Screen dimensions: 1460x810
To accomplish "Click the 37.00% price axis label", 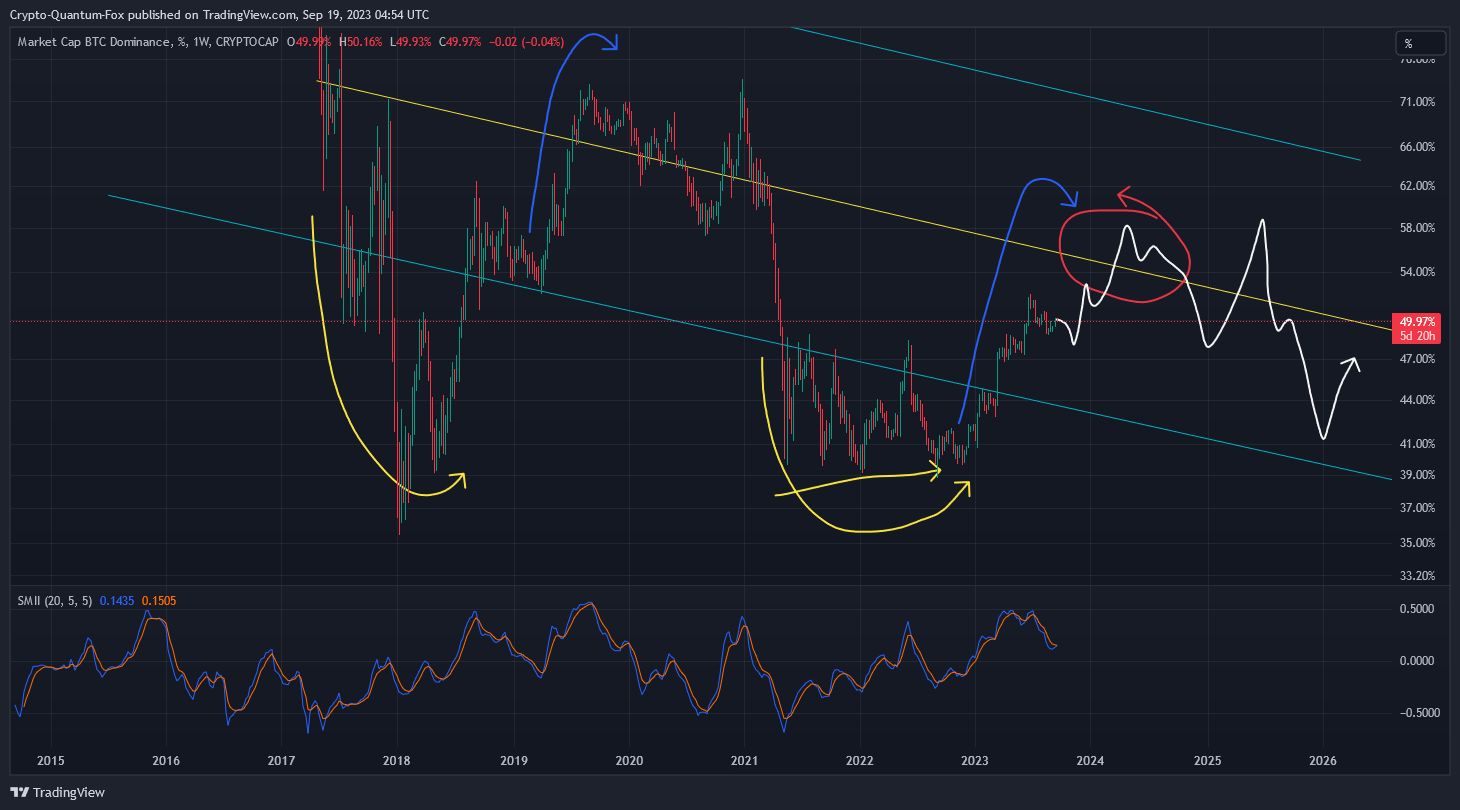I will pos(1418,508).
